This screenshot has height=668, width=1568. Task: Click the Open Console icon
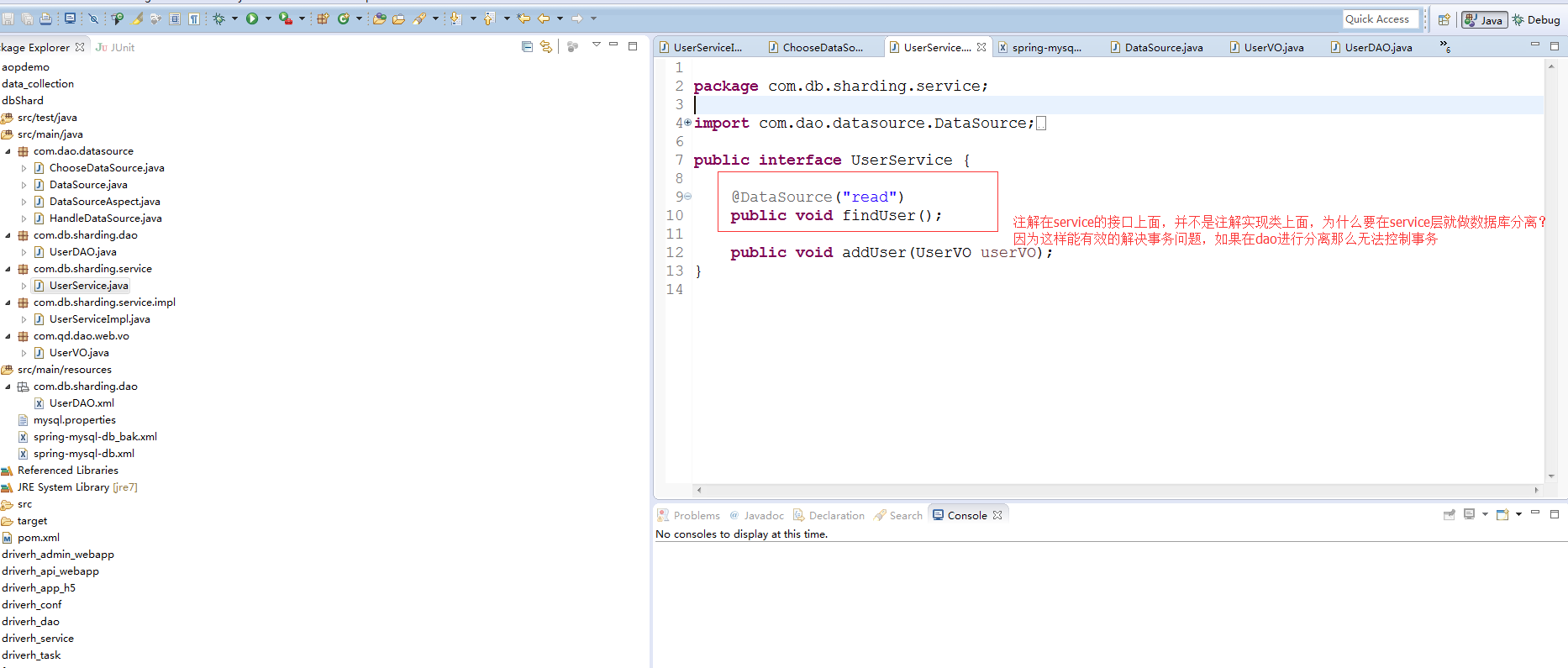(1502, 514)
